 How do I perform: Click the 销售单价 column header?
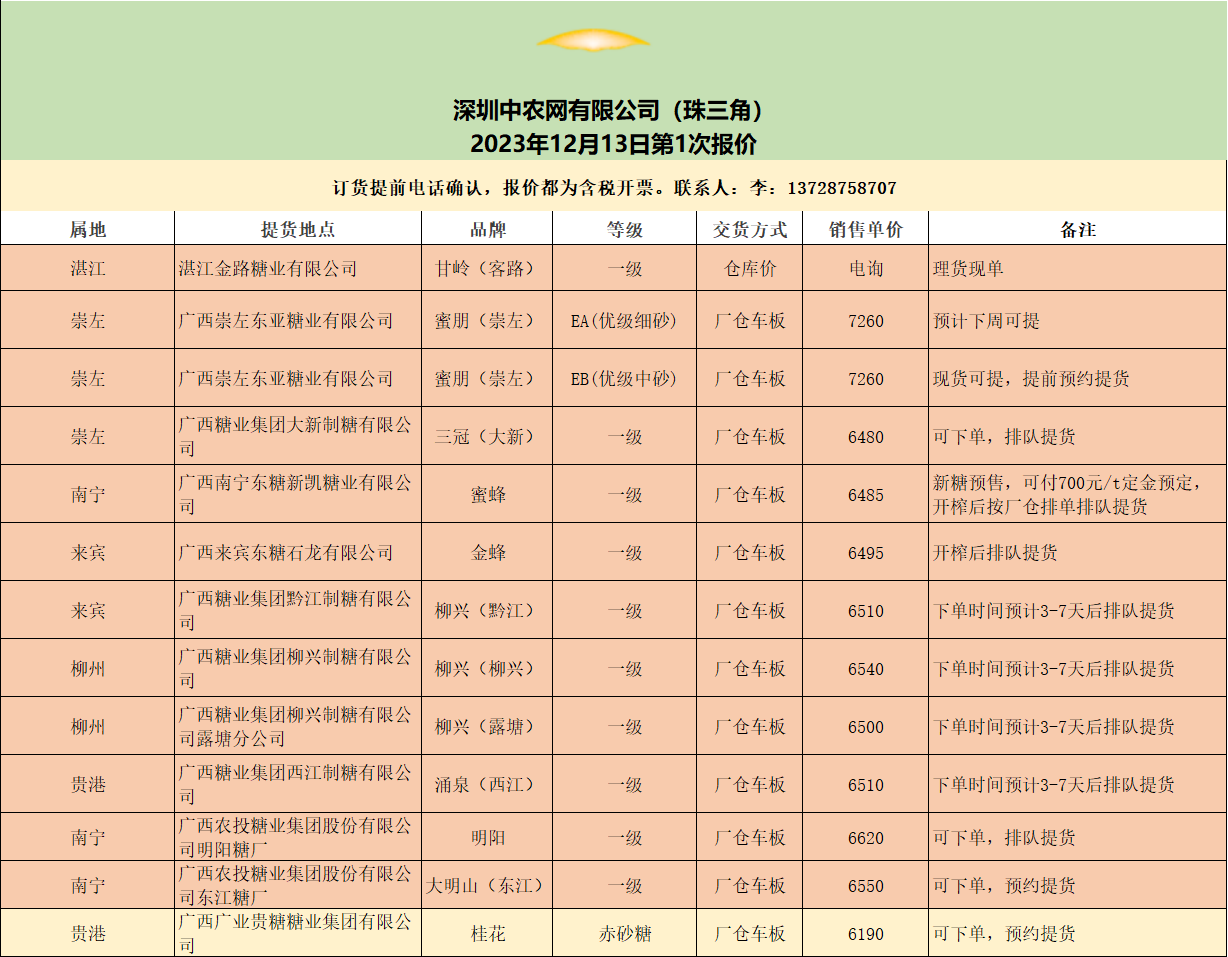coord(865,229)
